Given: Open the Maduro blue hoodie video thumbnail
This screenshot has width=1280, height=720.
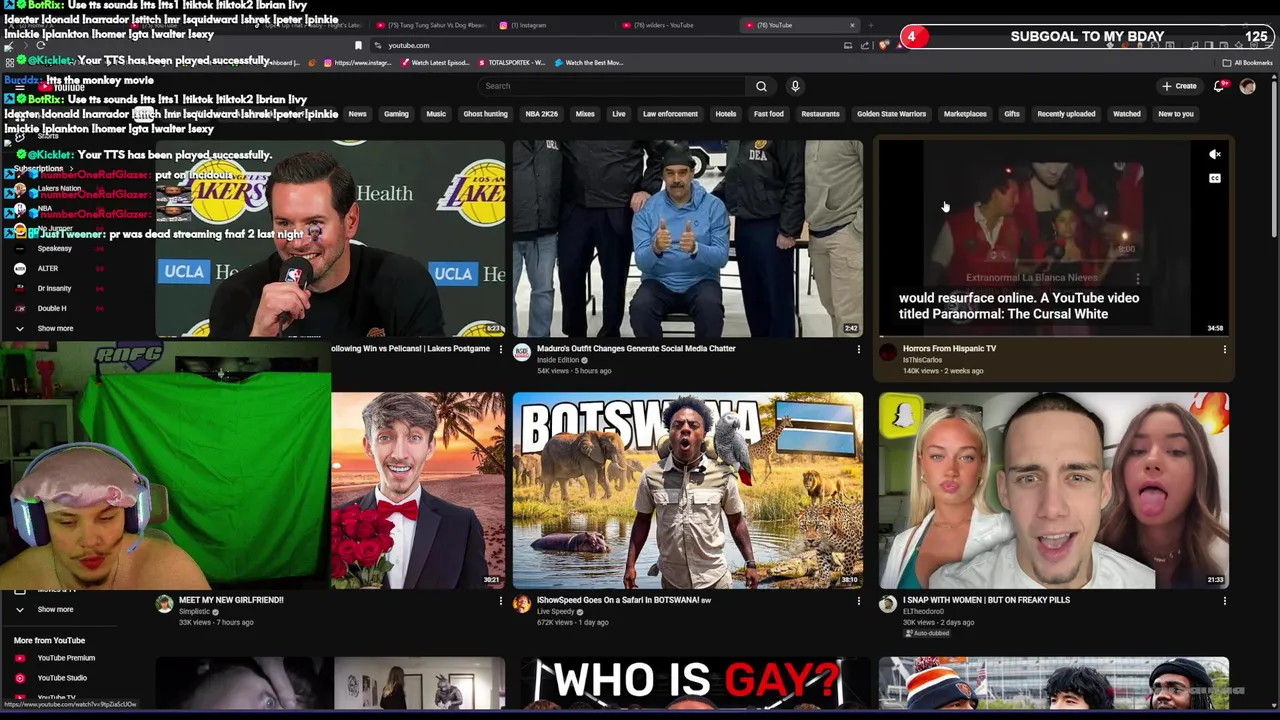Looking at the screenshot, I should tap(688, 239).
